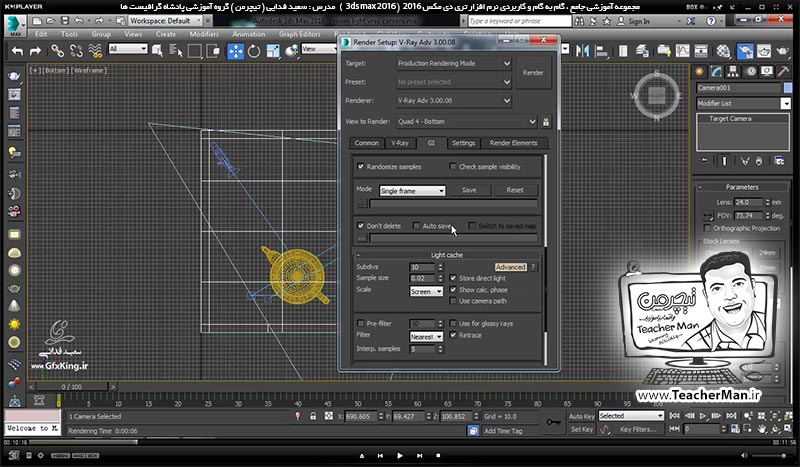Enable Orthographic Projection checkbox
This screenshot has height=467, width=800.
click(707, 228)
